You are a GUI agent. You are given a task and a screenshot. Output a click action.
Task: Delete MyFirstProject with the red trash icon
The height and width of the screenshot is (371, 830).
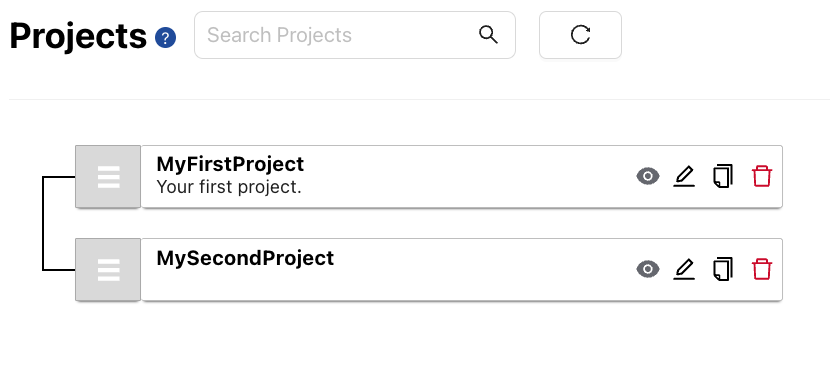coord(762,176)
